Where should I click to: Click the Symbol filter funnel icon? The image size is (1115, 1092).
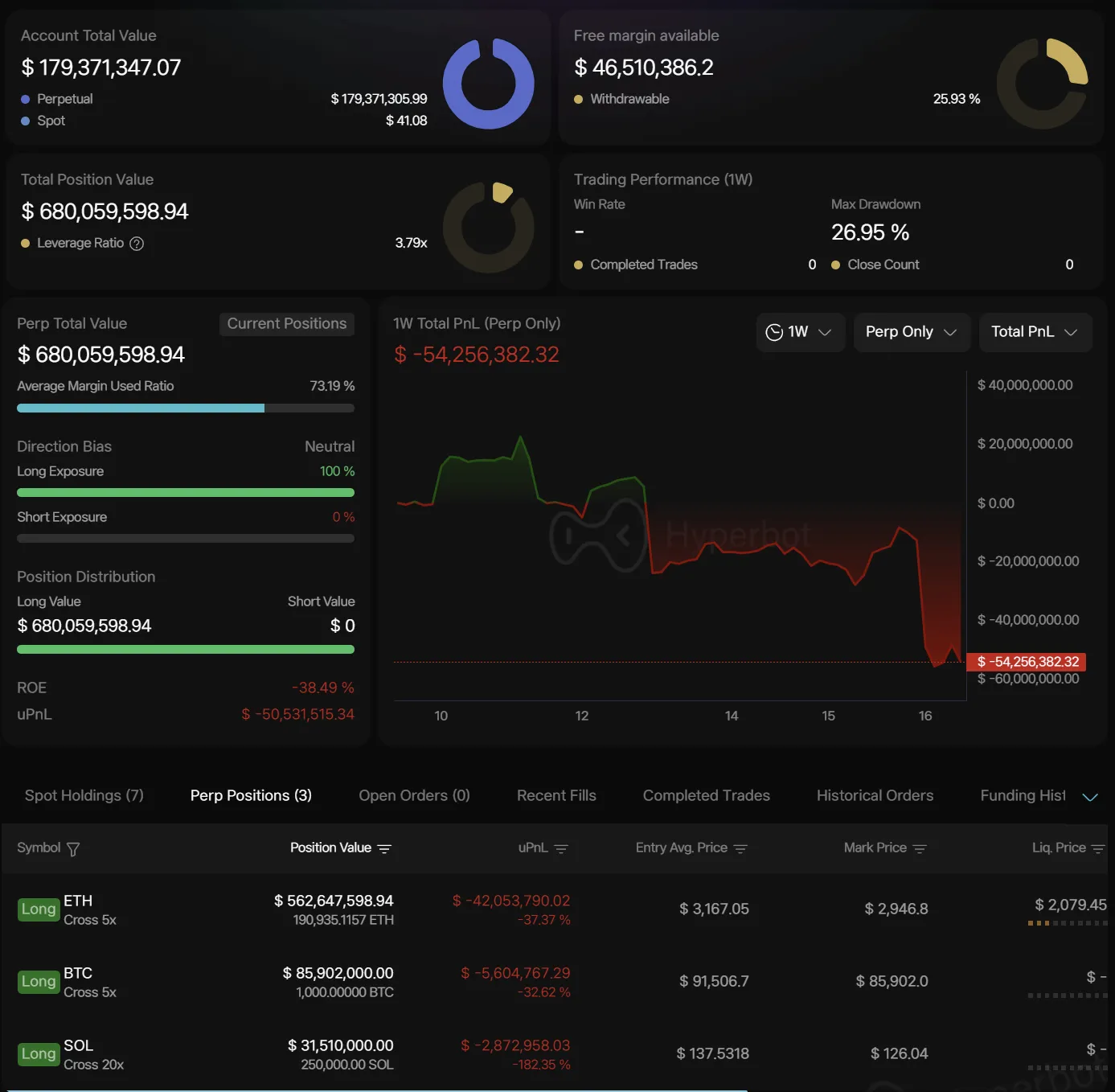pos(73,849)
